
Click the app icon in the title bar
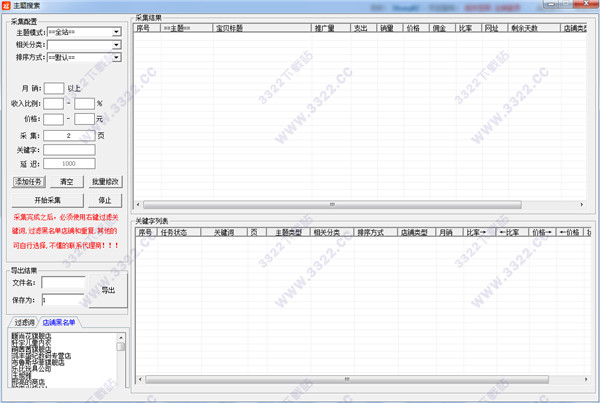click(x=6, y=6)
